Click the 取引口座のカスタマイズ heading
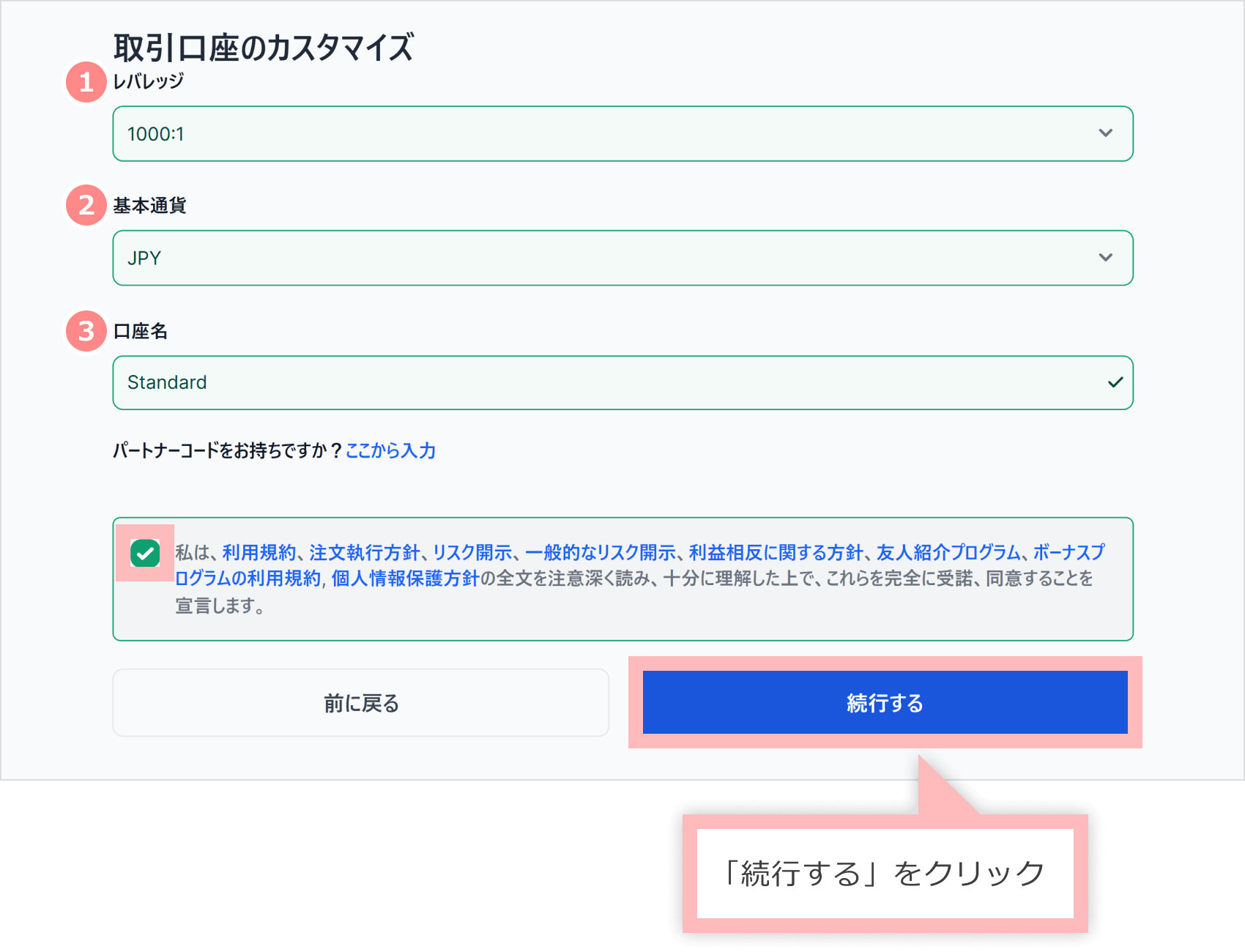Image resolution: width=1245 pixels, height=952 pixels. [x=264, y=48]
